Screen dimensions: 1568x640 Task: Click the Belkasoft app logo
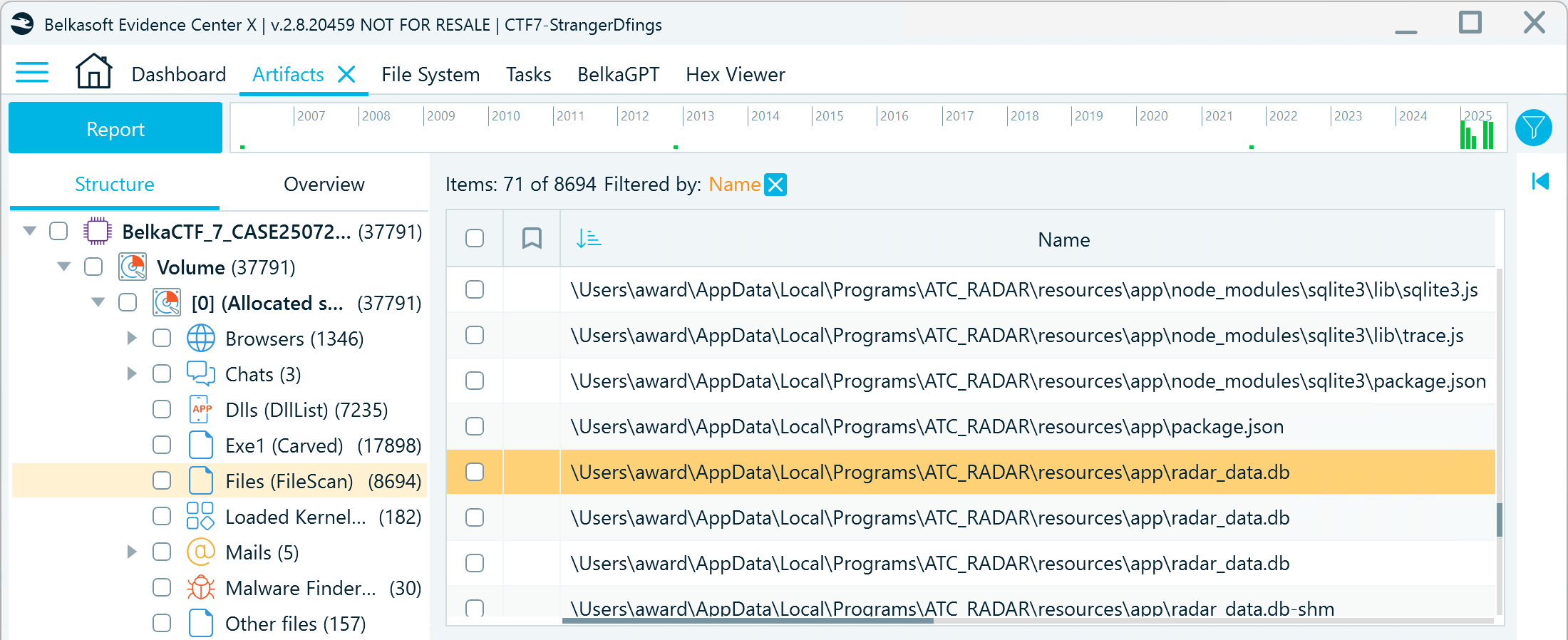pyautogui.click(x=22, y=24)
